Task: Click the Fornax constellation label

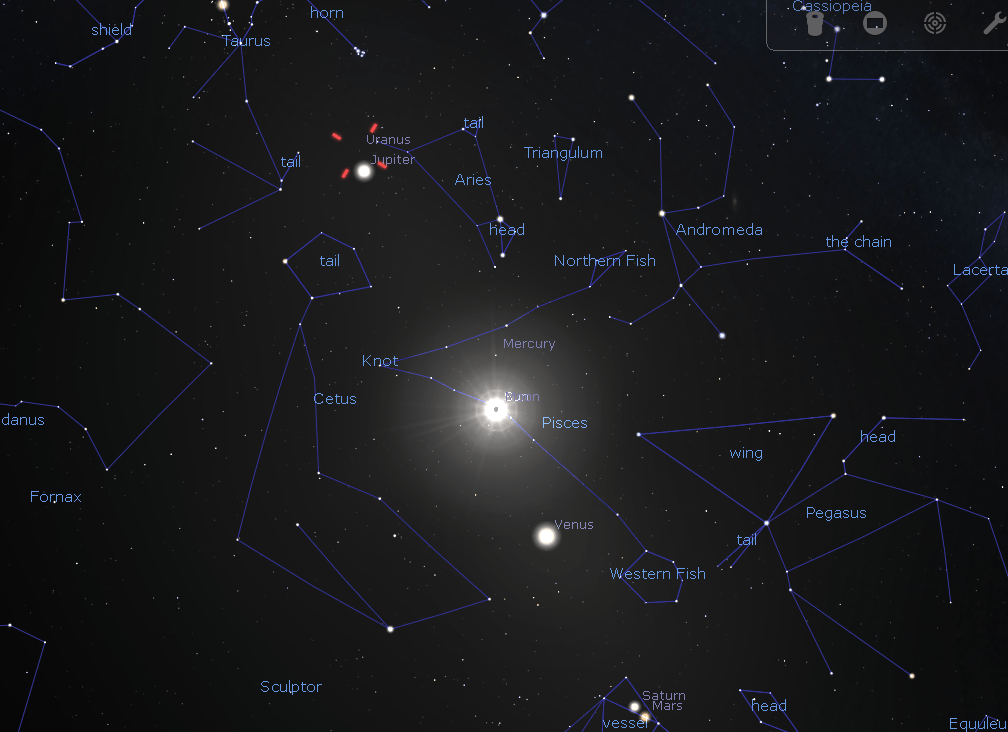Action: (x=56, y=497)
